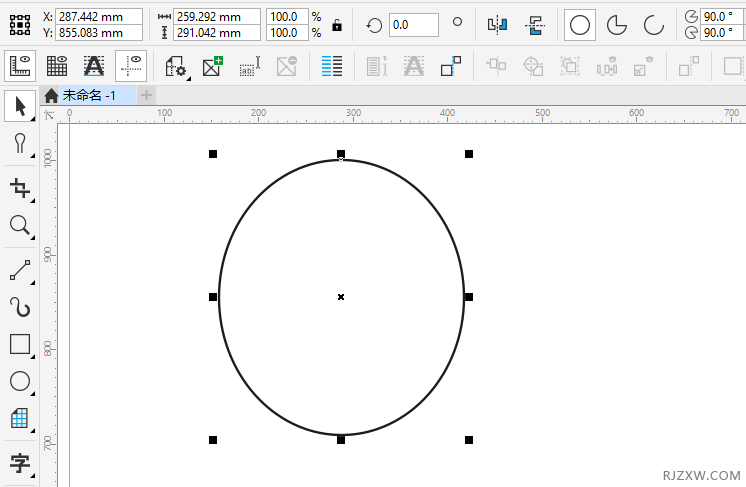Add a new document tab with plus
The image size is (746, 487).
(x=147, y=95)
